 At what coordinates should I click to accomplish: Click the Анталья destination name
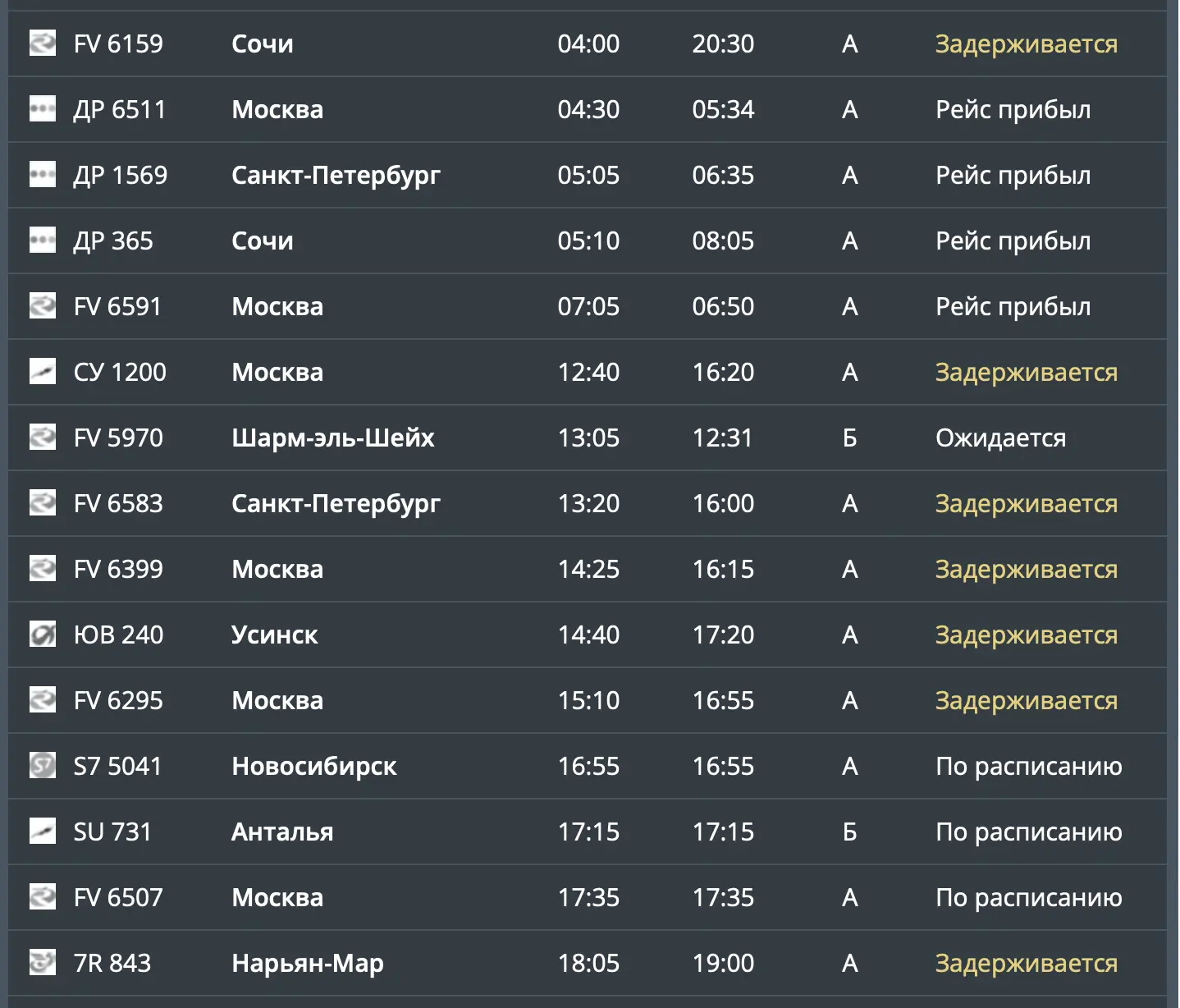tap(282, 832)
